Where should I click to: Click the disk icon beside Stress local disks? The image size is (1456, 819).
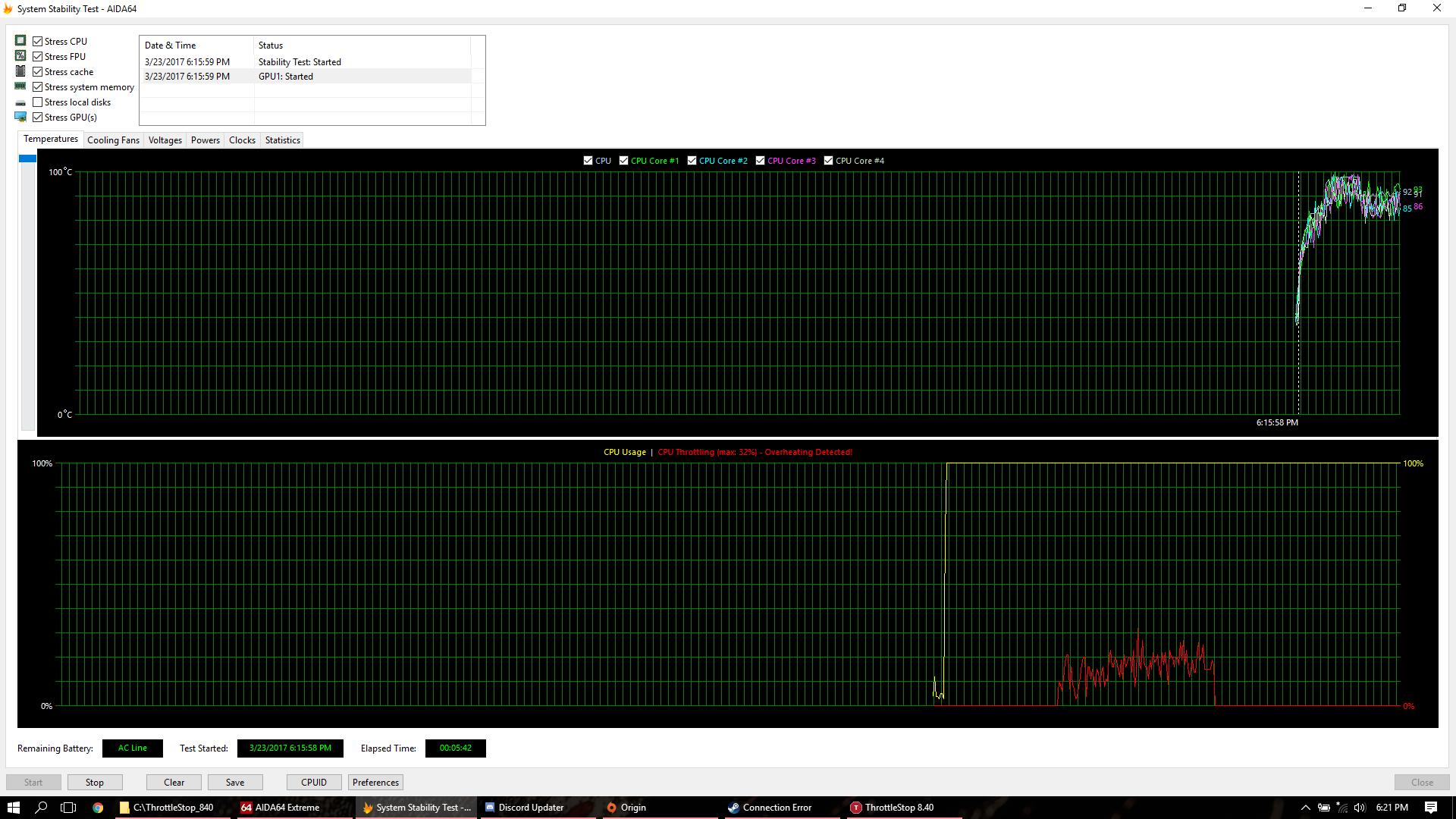[20, 102]
